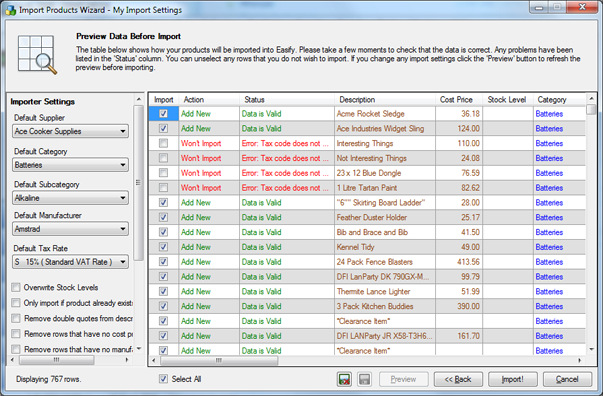This screenshot has height=396, width=603.
Task: Select "Bib and Brace and Bib" description cell
Action: click(385, 232)
